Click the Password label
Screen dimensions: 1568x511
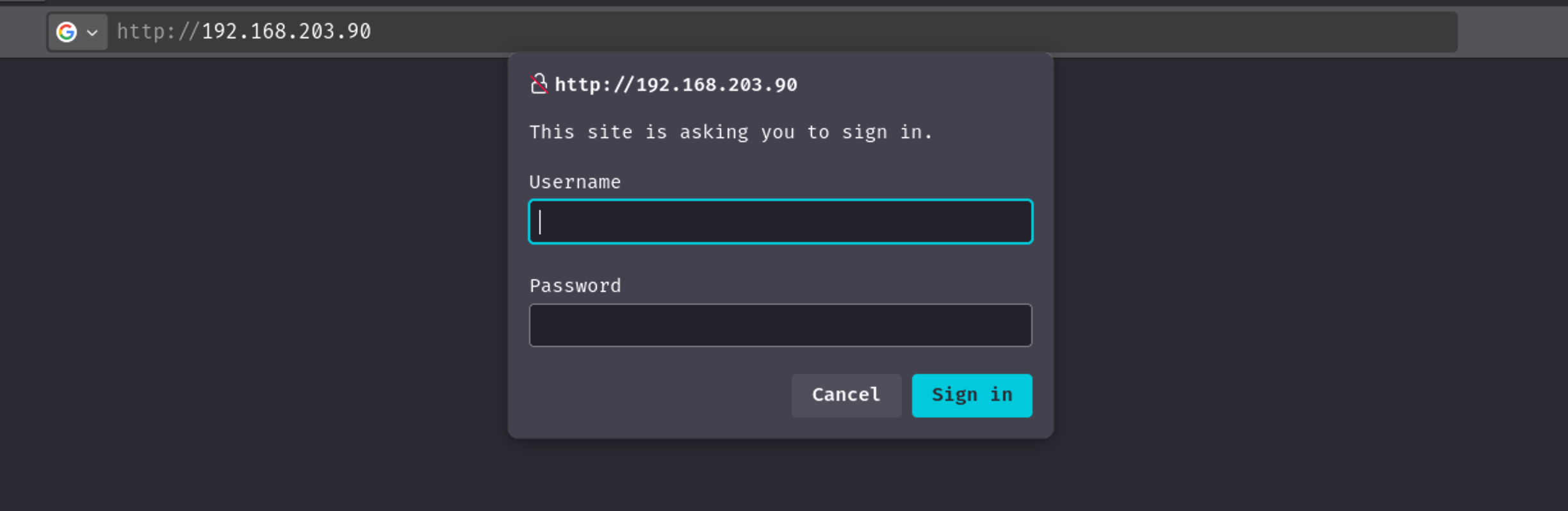point(575,286)
